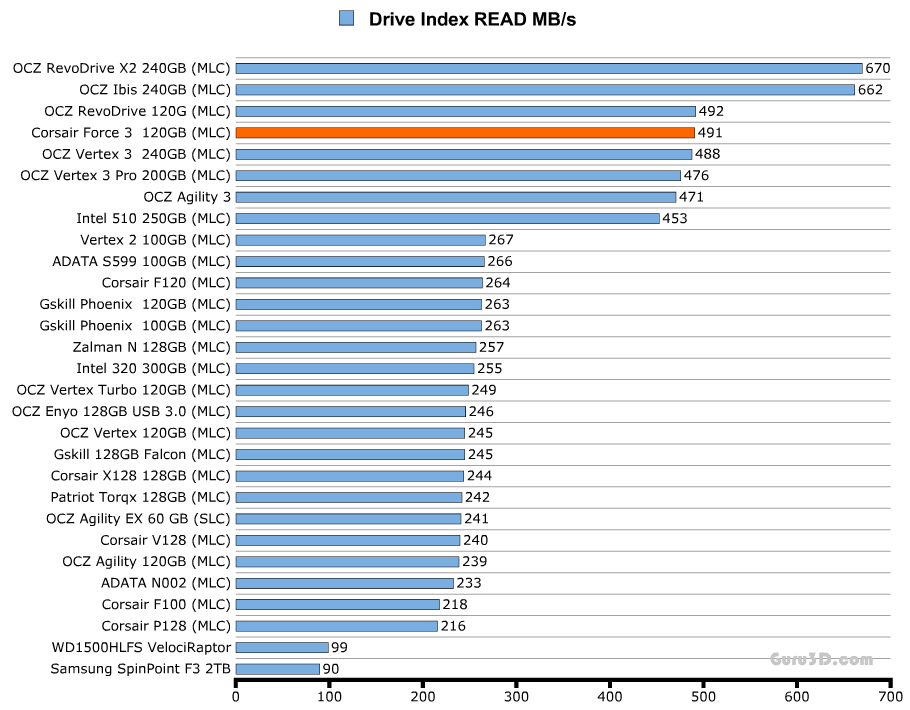
Task: Click the Vertex 2 100GB label
Action: [x=155, y=240]
